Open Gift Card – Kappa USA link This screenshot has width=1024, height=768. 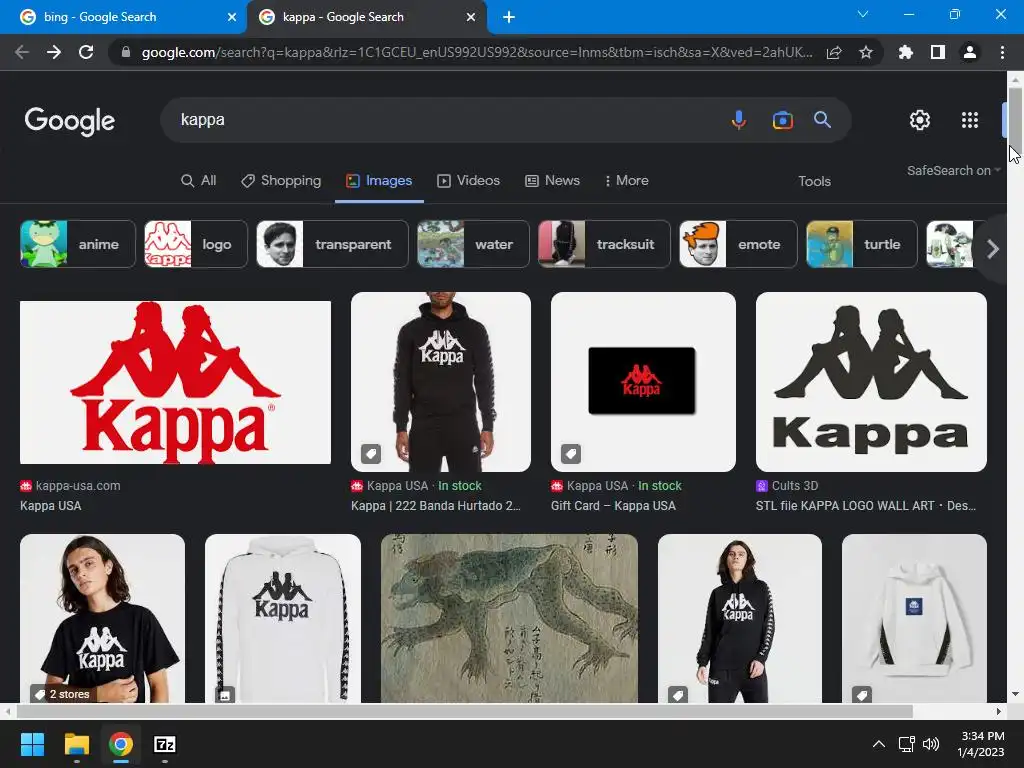pyautogui.click(x=613, y=505)
